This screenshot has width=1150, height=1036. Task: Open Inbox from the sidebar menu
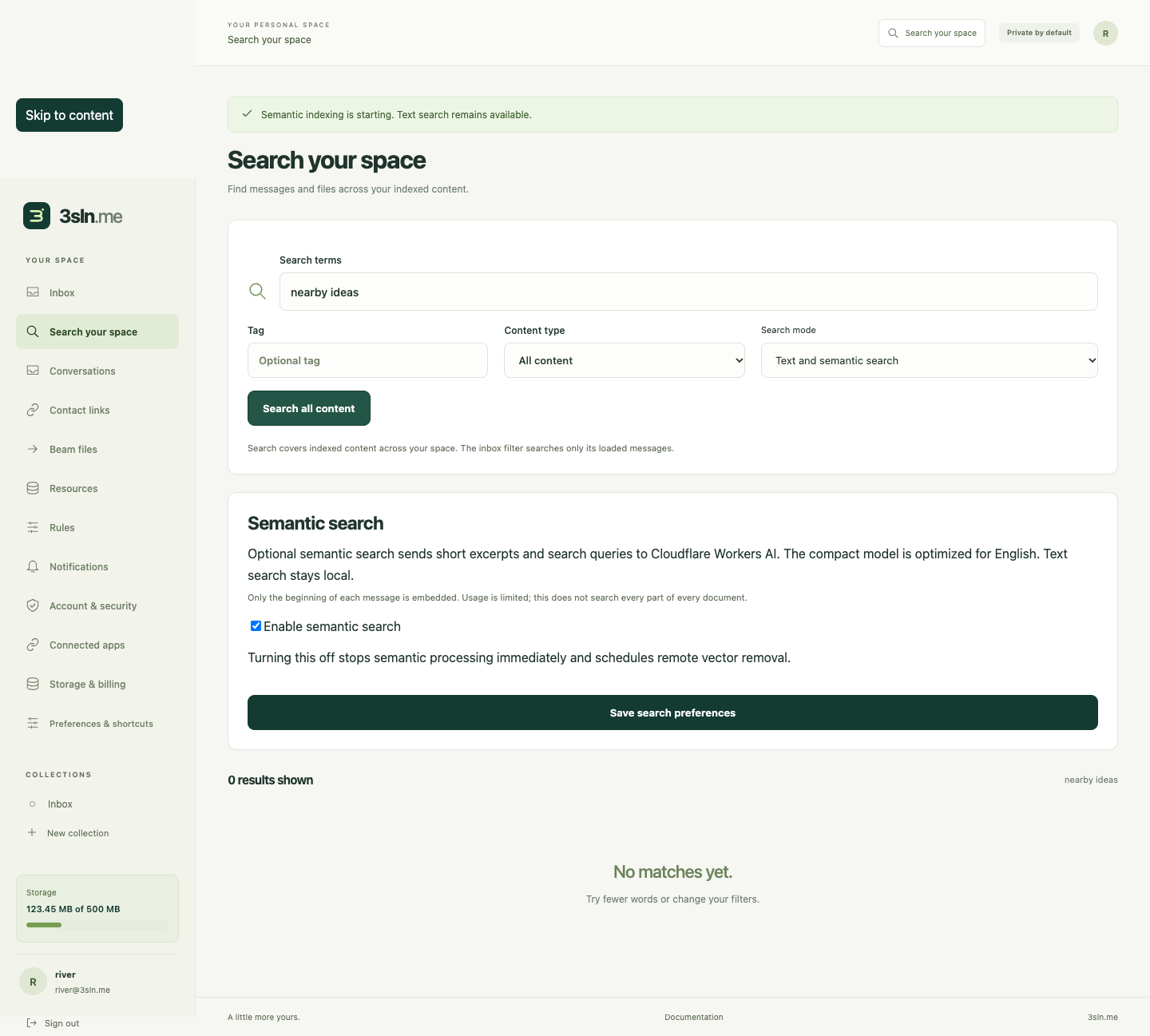tap(97, 292)
